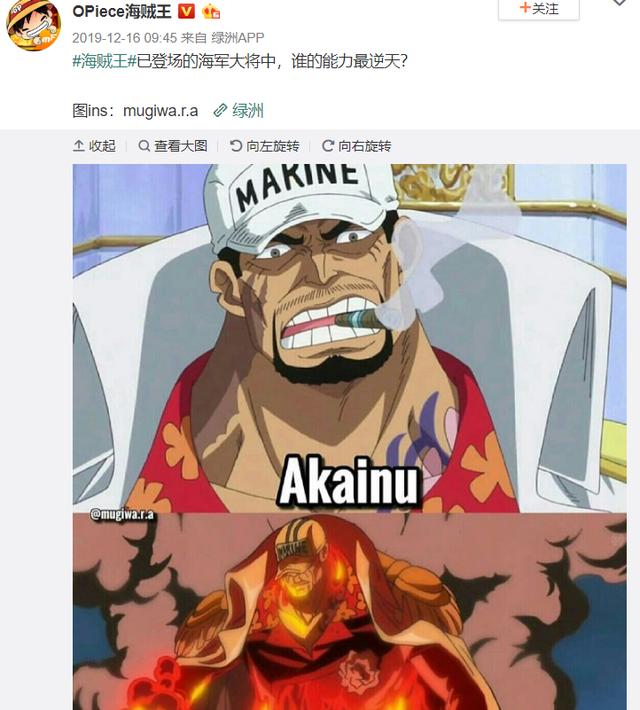
Task: Open the 绿洲APP source link
Action: pos(238,38)
